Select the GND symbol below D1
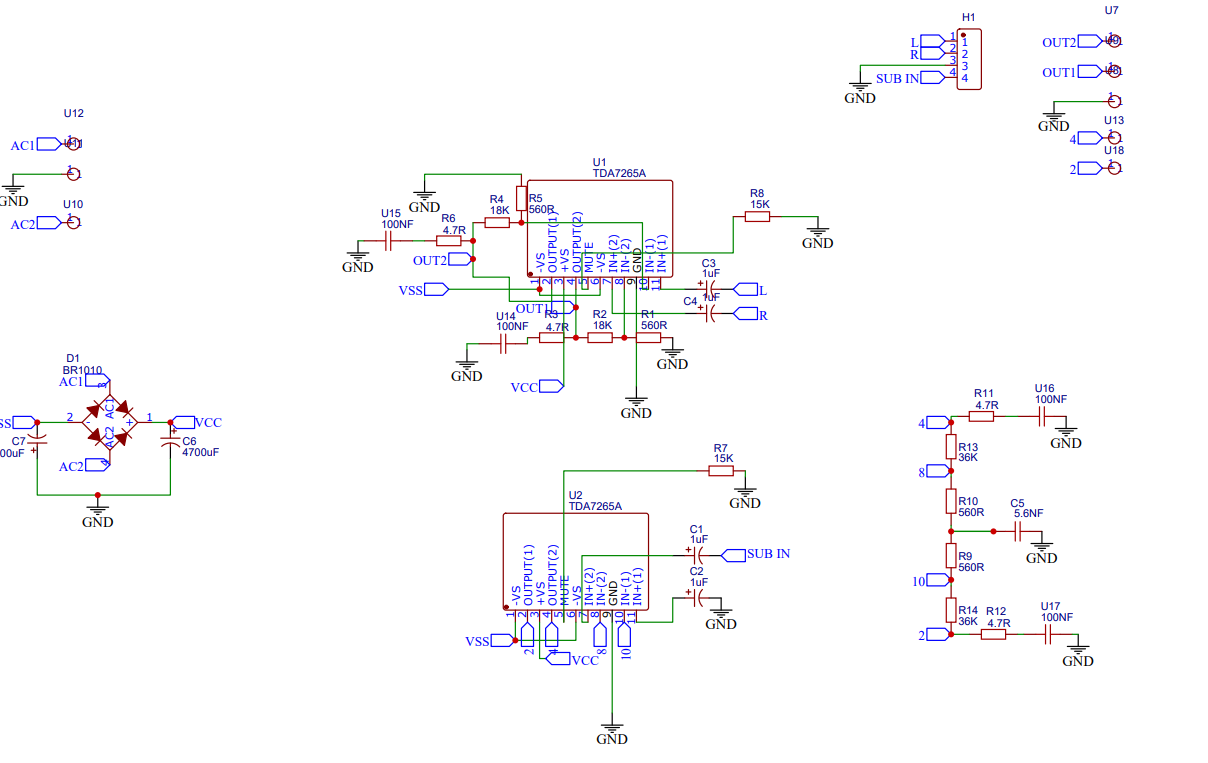This screenshot has width=1208, height=763. coord(97,510)
